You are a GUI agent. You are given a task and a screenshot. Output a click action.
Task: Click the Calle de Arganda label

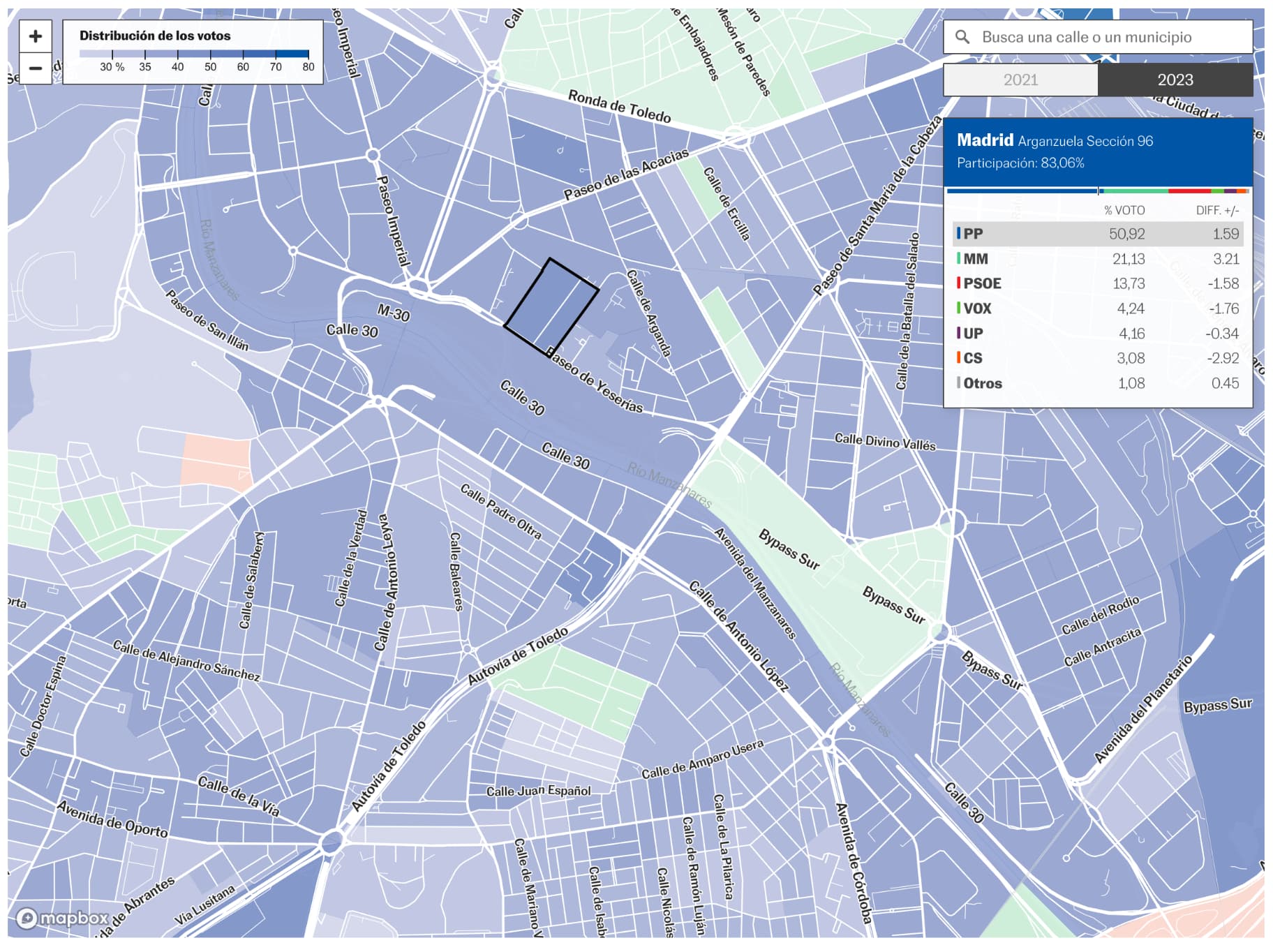[648, 313]
